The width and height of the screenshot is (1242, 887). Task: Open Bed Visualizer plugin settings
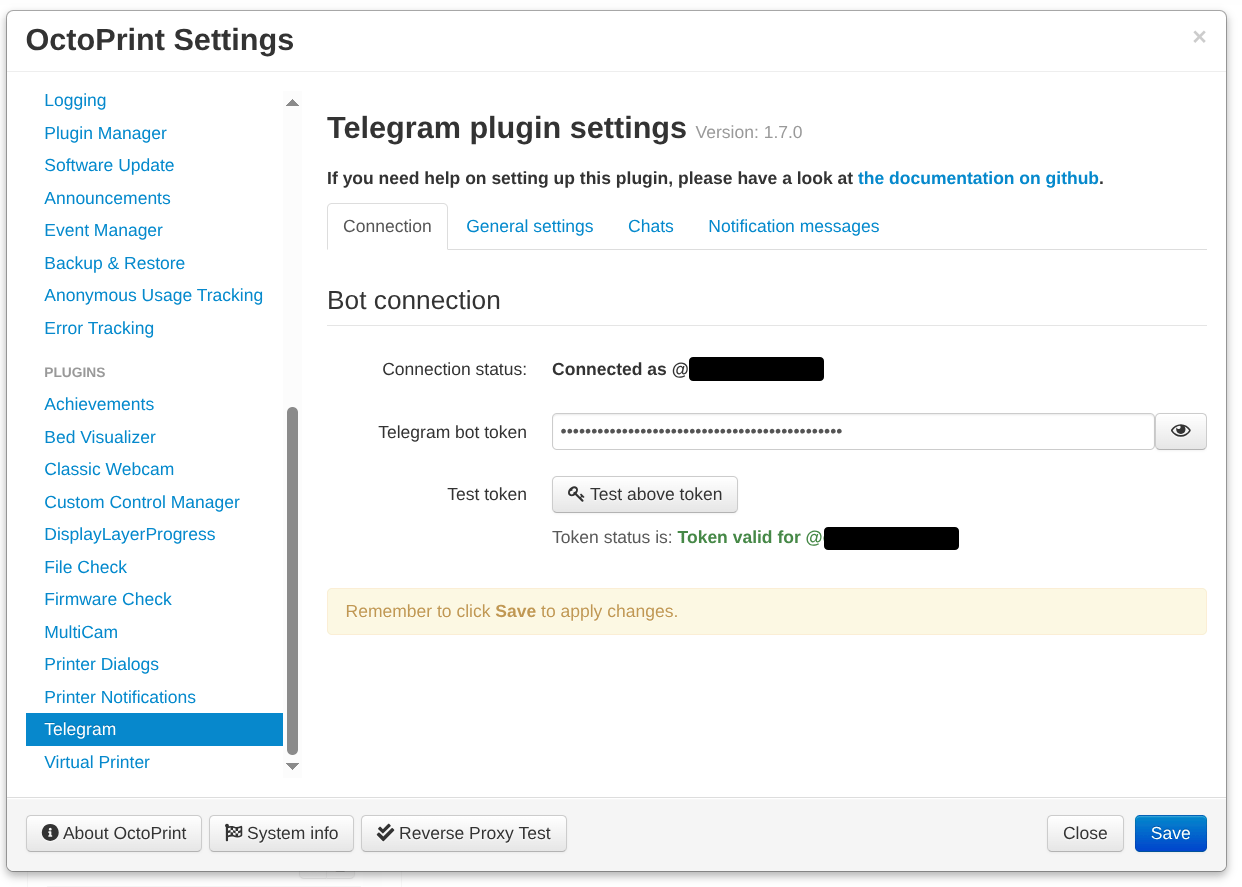pyautogui.click(x=100, y=437)
